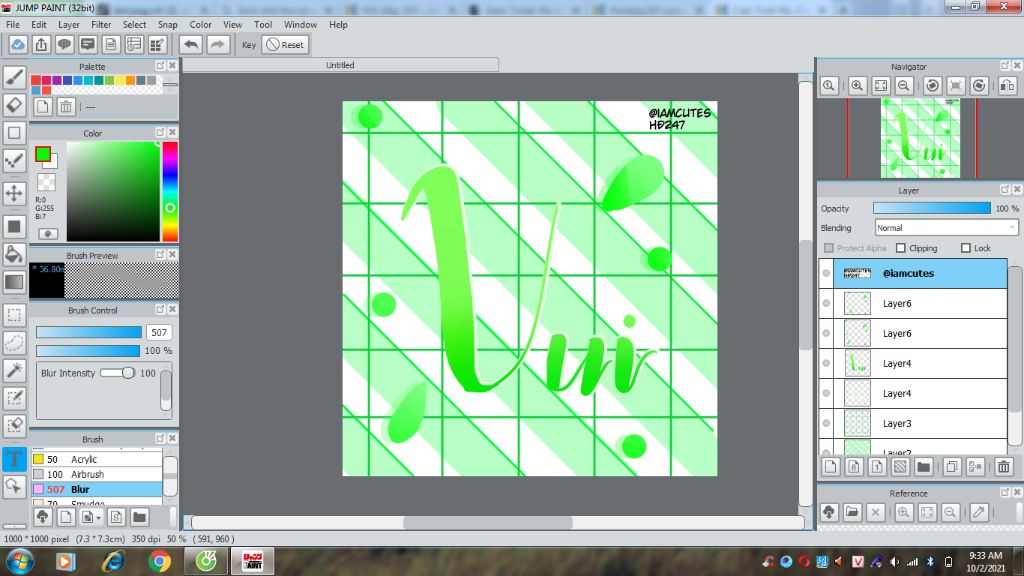Choose the Shape rectangle tool
The width and height of the screenshot is (1024, 576).
(14, 133)
